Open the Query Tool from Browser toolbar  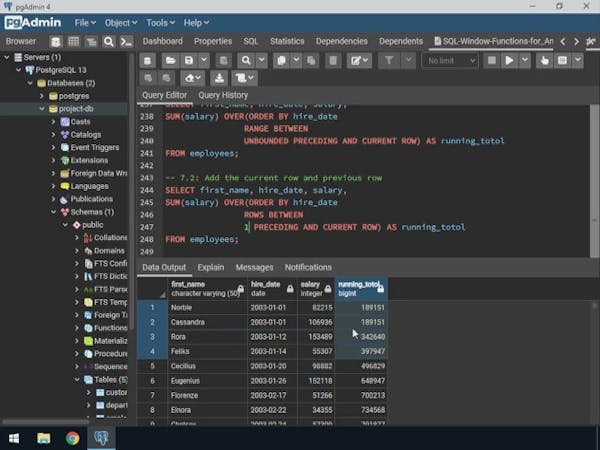pyautogui.click(x=55, y=41)
